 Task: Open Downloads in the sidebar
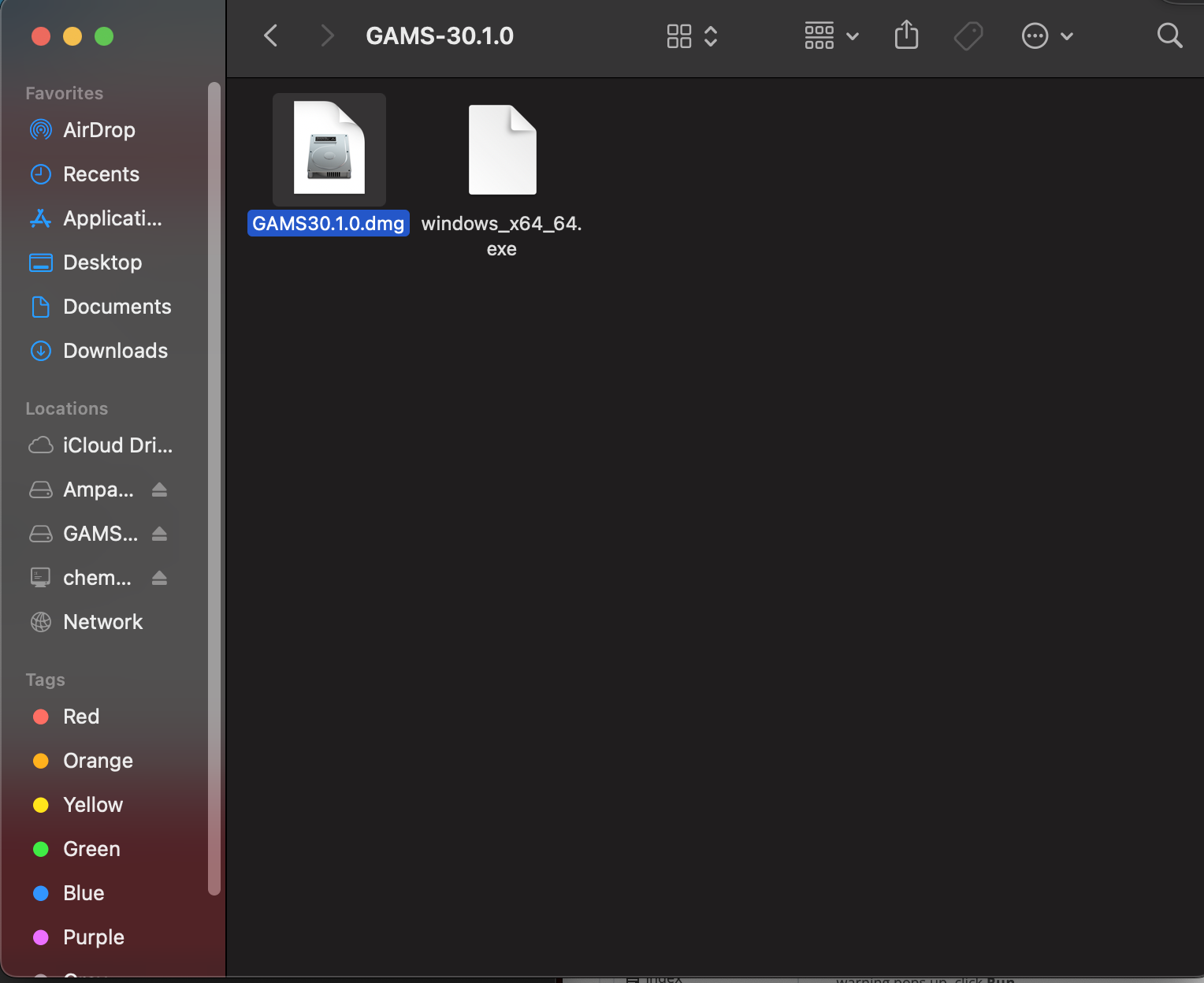[115, 351]
